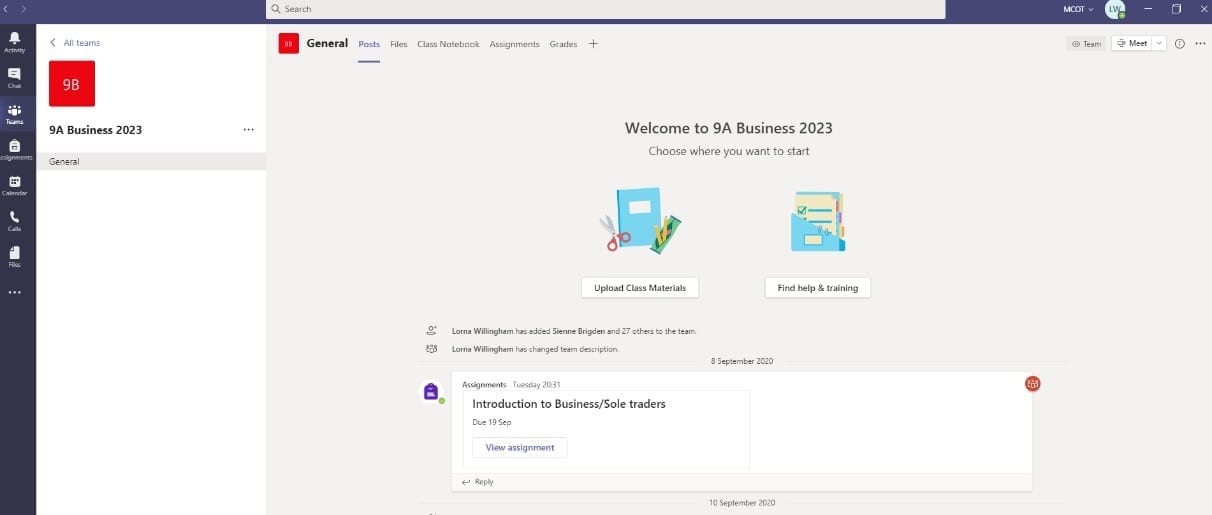Image resolution: width=1212 pixels, height=515 pixels.
Task: Click the Assignments app avatar on post
Action: pyautogui.click(x=431, y=391)
